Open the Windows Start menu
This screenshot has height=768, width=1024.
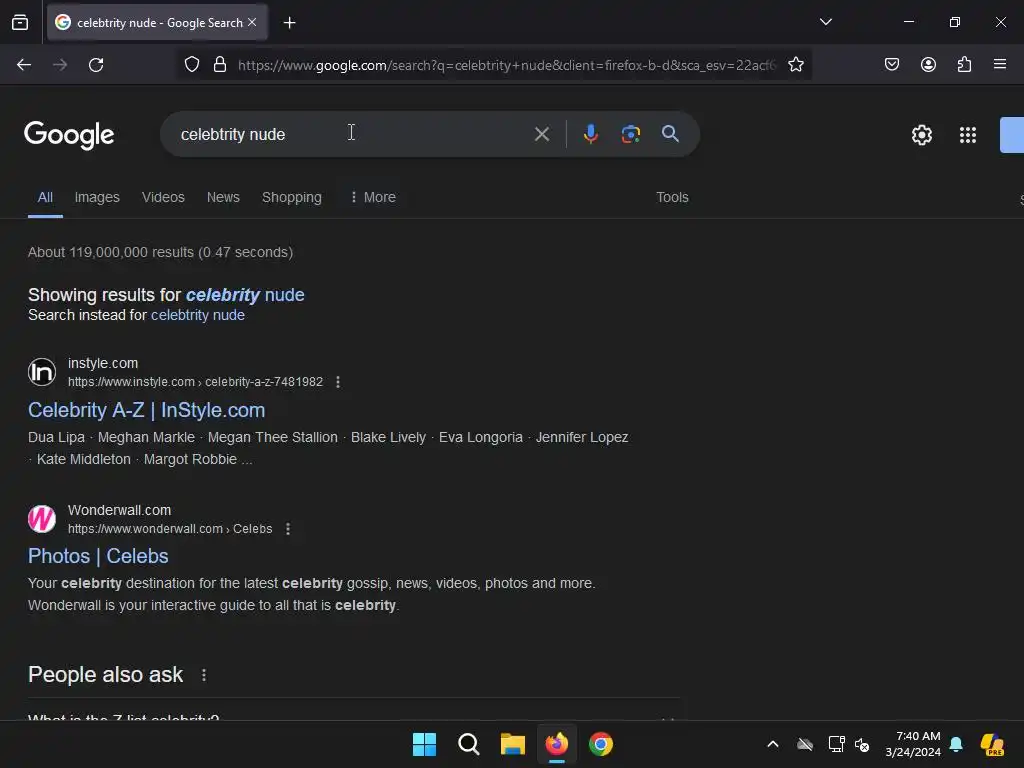click(424, 744)
